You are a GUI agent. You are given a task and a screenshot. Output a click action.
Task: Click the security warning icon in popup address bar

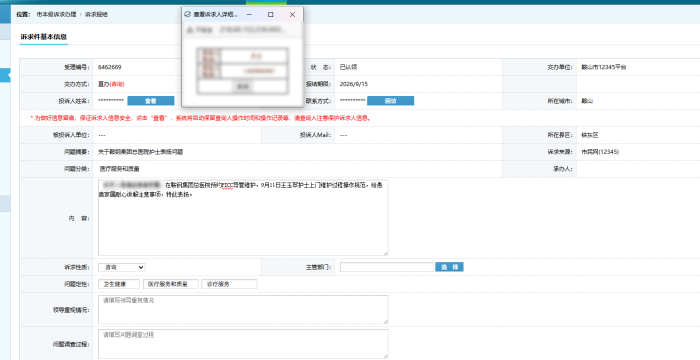pos(190,30)
